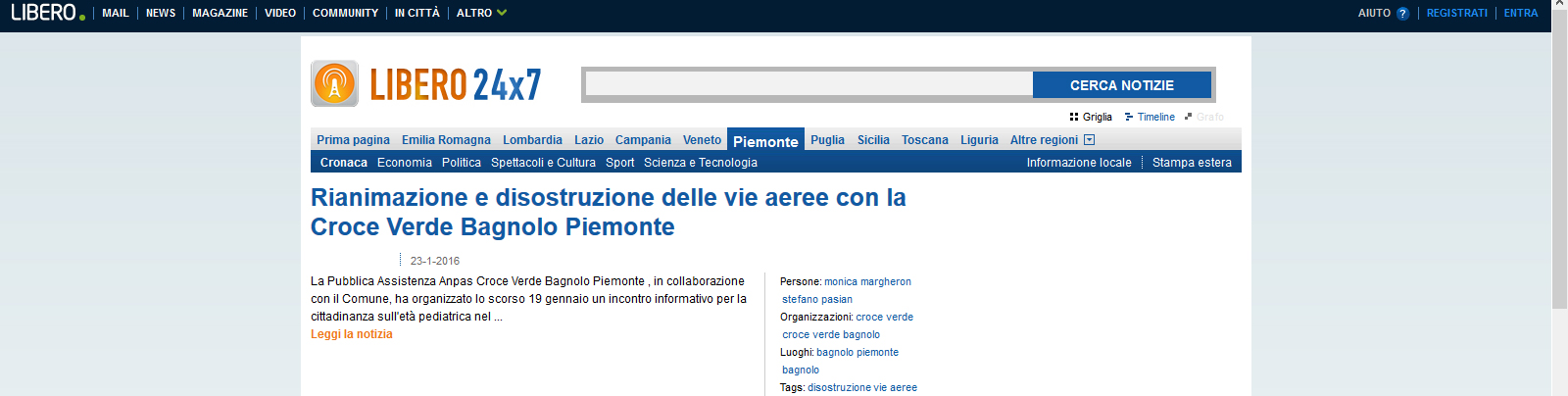Click the scrollbar up arrow
1568x396 pixels.
click(x=1559, y=5)
